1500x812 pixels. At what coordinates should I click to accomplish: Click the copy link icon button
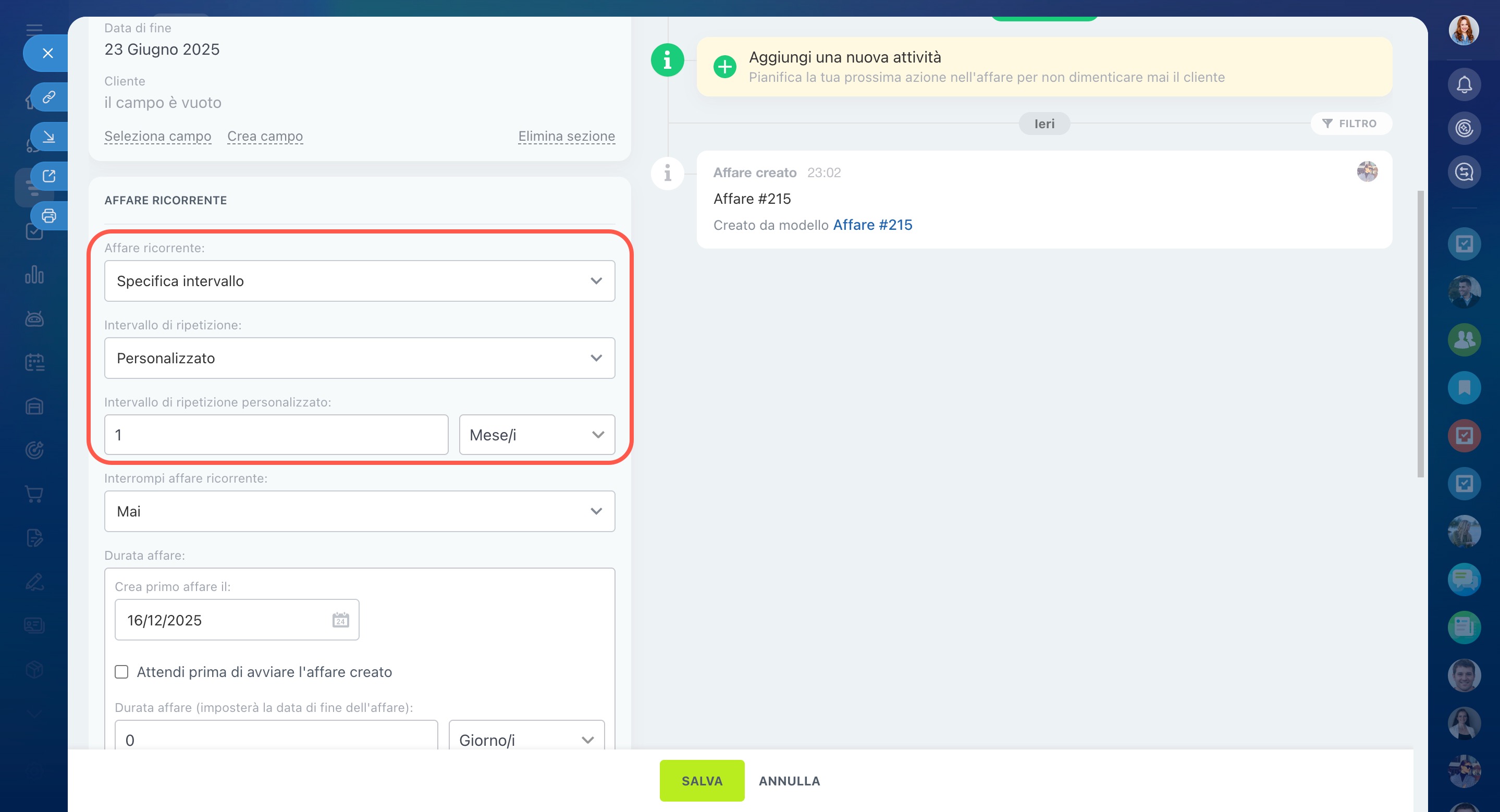pos(49,96)
